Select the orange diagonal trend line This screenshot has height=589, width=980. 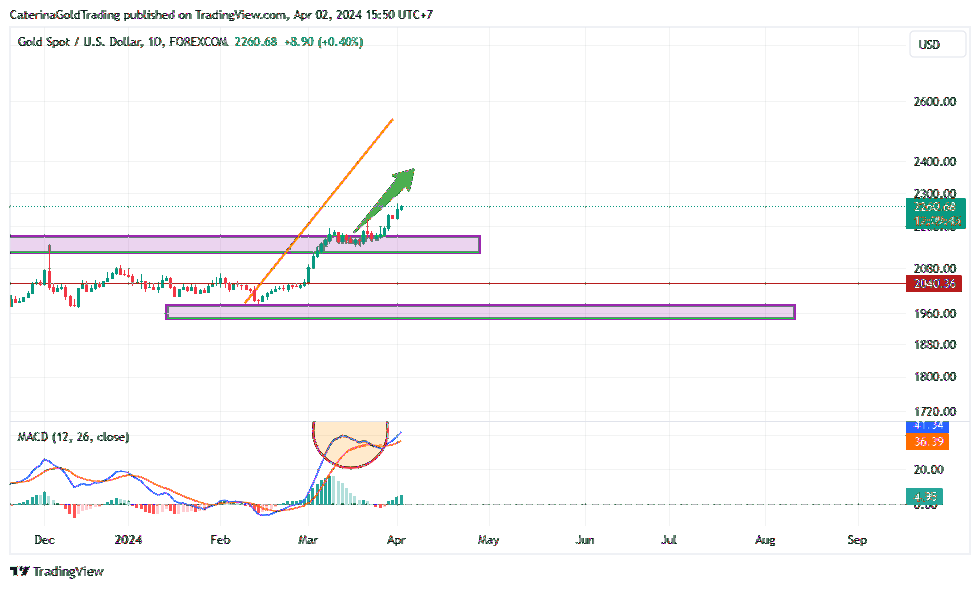319,211
